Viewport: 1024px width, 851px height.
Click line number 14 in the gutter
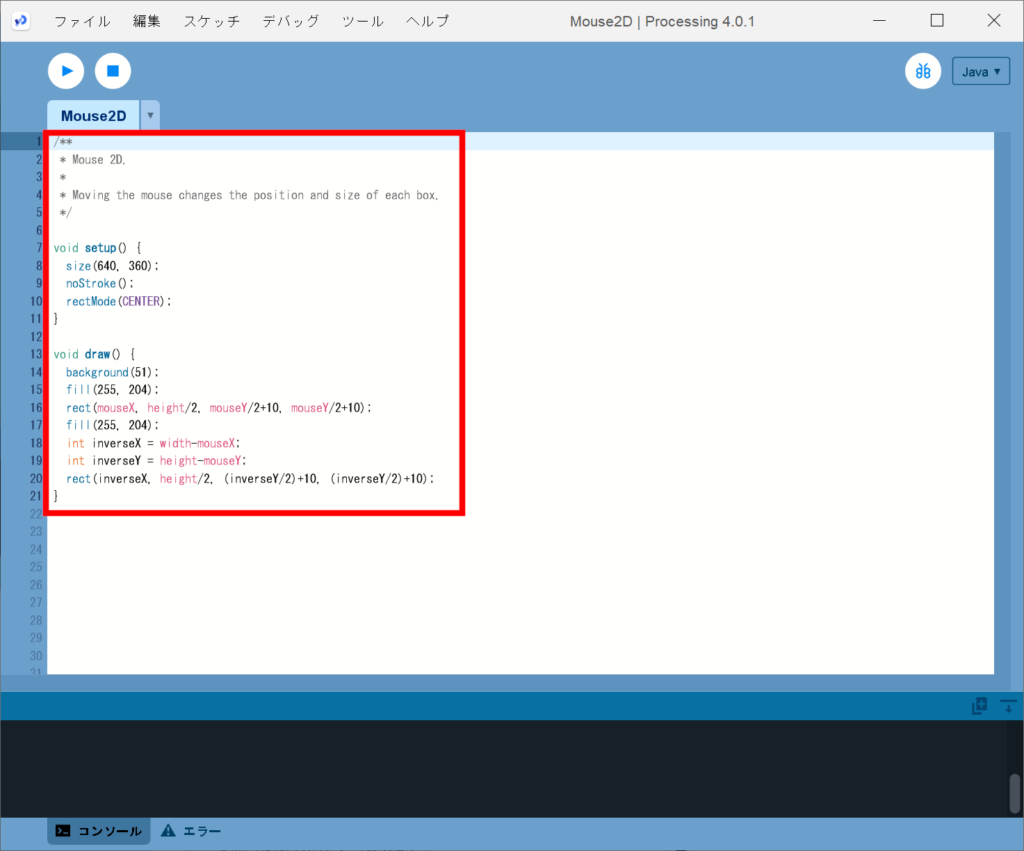36,372
